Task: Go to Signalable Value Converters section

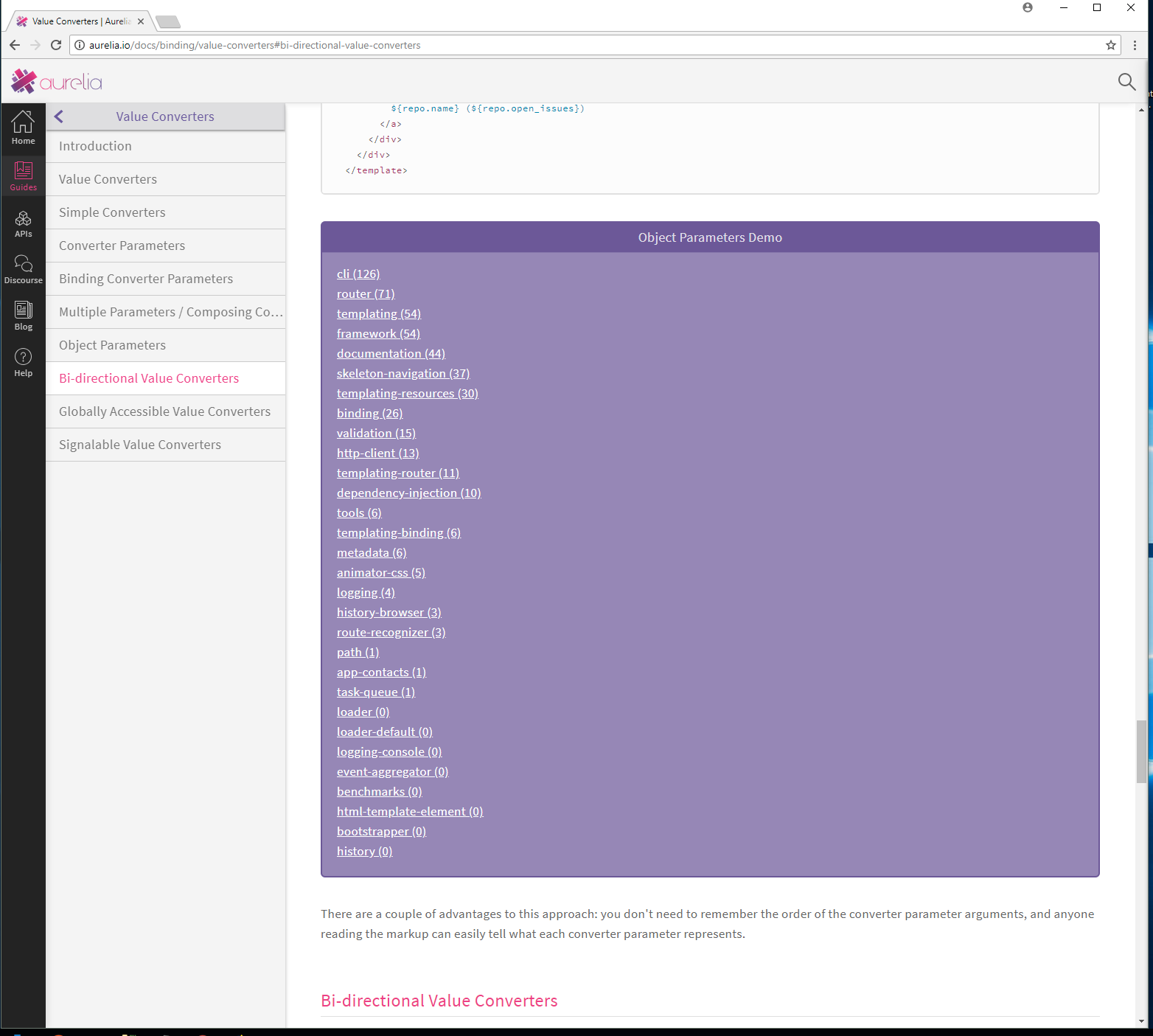Action: tap(166, 445)
